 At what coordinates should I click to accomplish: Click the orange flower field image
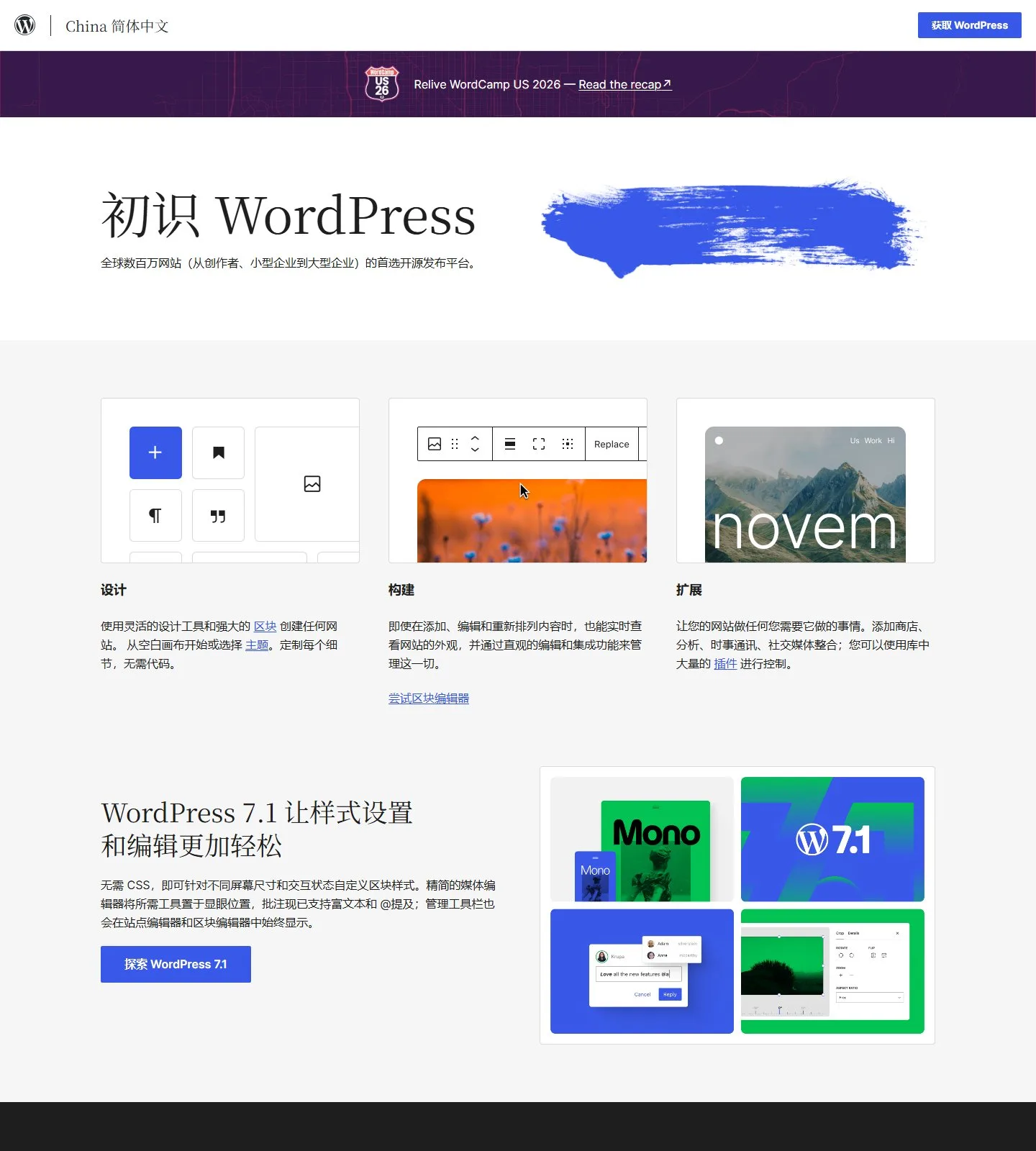[x=532, y=521]
